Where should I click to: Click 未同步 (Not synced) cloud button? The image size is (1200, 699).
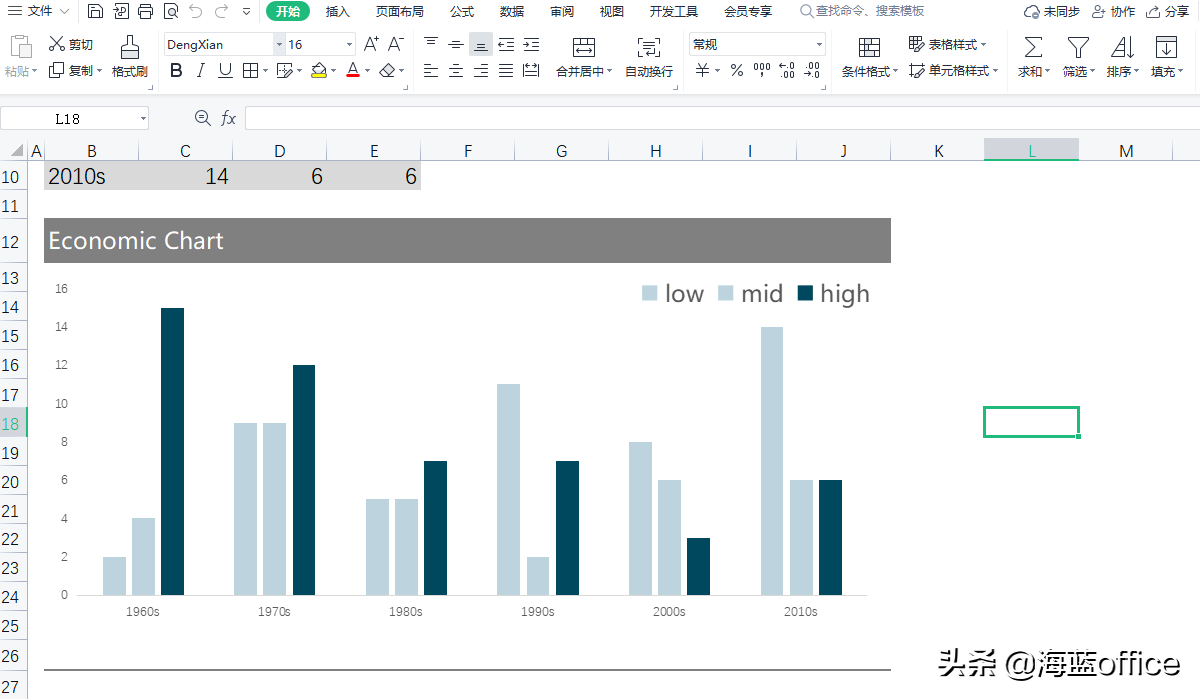(x=1051, y=11)
